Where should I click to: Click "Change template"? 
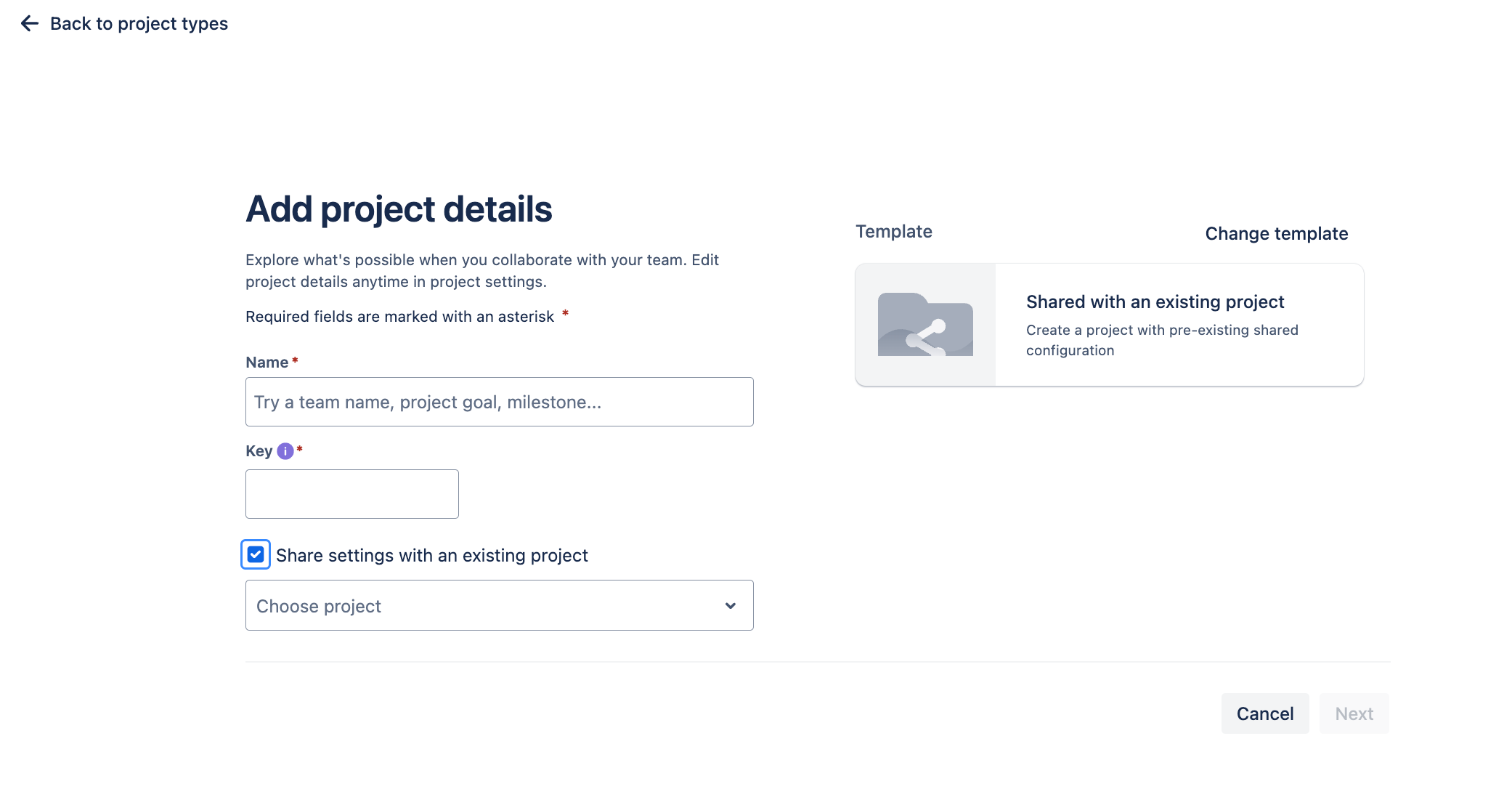[x=1276, y=234]
